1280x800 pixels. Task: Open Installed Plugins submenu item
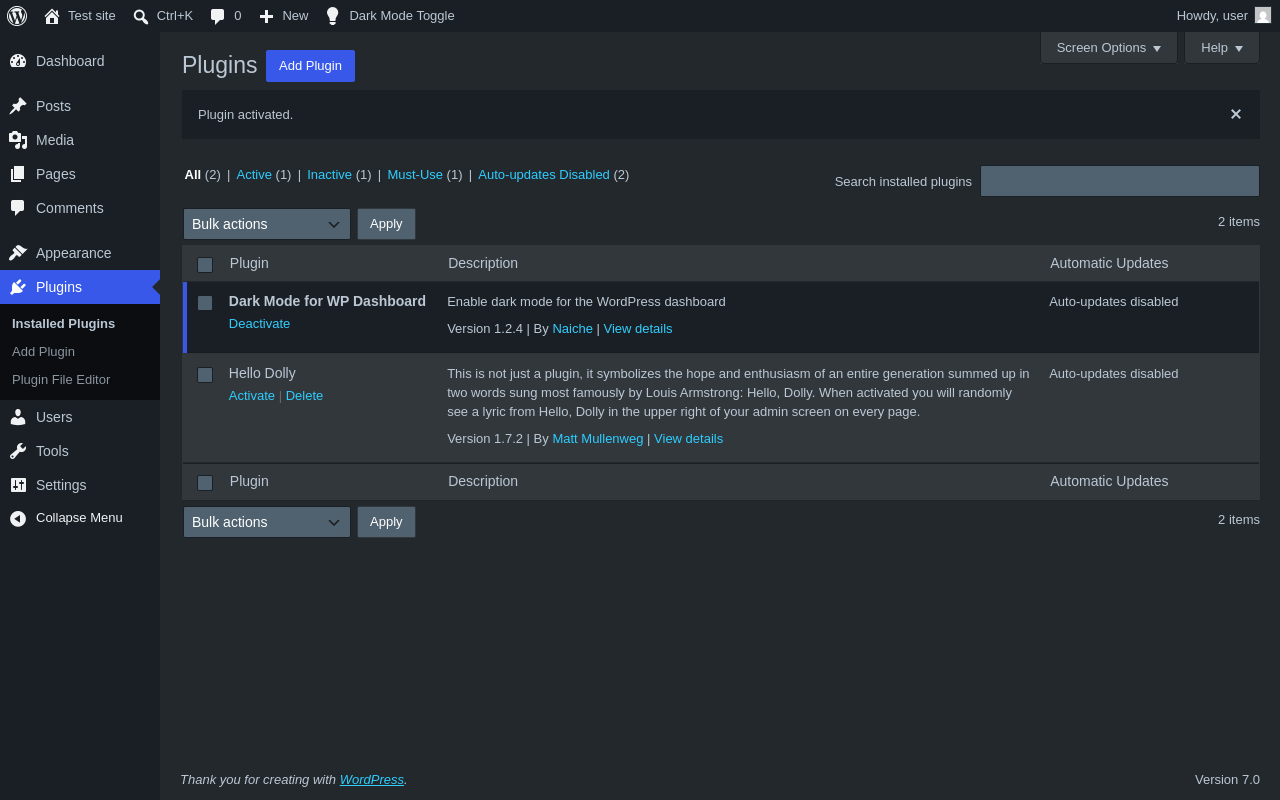[63, 324]
